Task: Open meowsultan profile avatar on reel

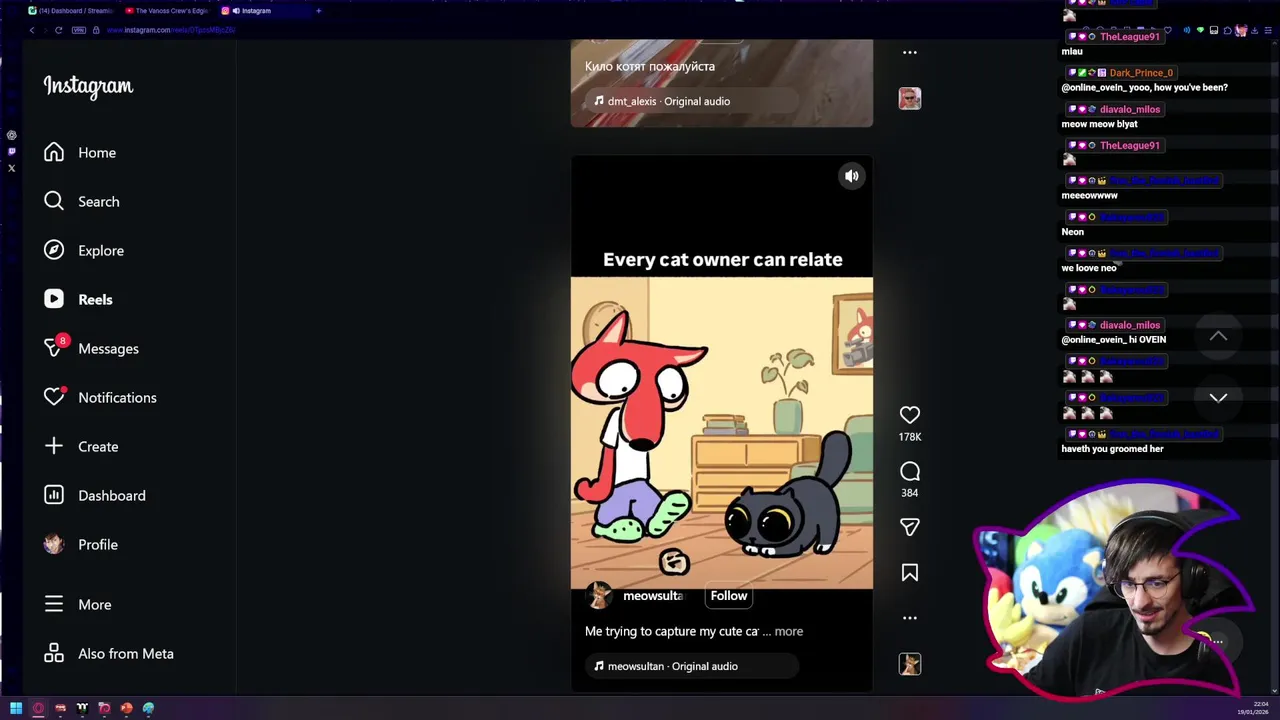Action: [600, 596]
